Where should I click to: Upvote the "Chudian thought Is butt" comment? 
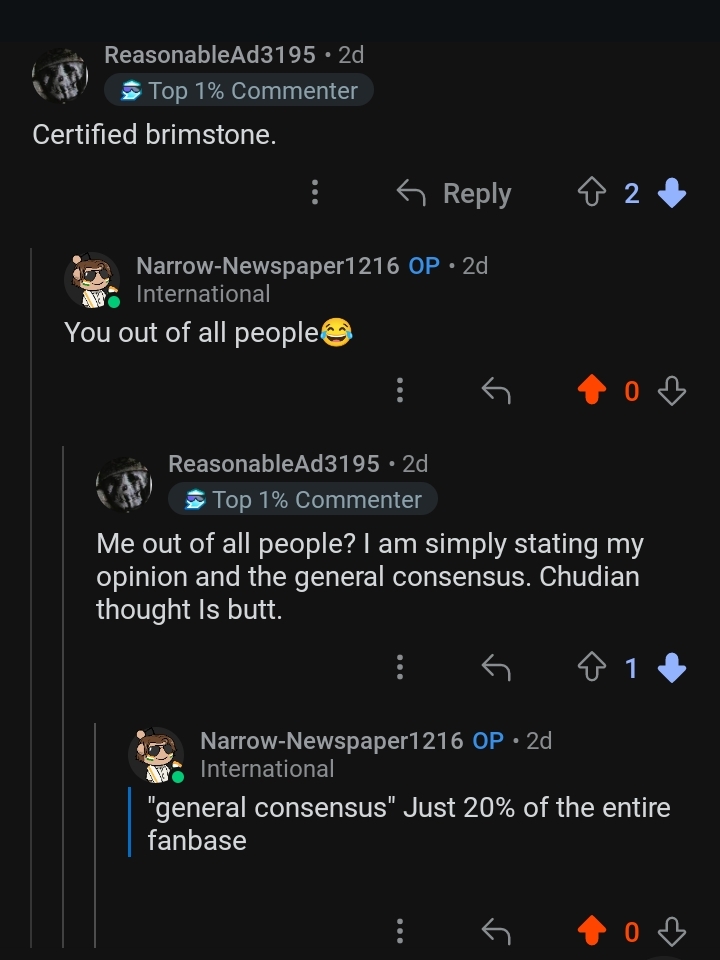tap(591, 667)
